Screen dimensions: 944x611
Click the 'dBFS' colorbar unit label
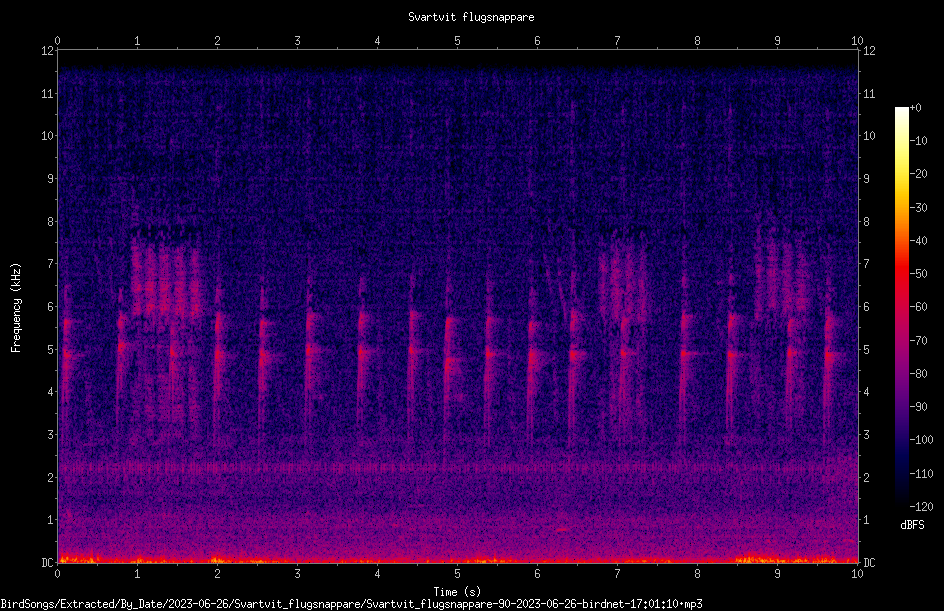pos(912,525)
